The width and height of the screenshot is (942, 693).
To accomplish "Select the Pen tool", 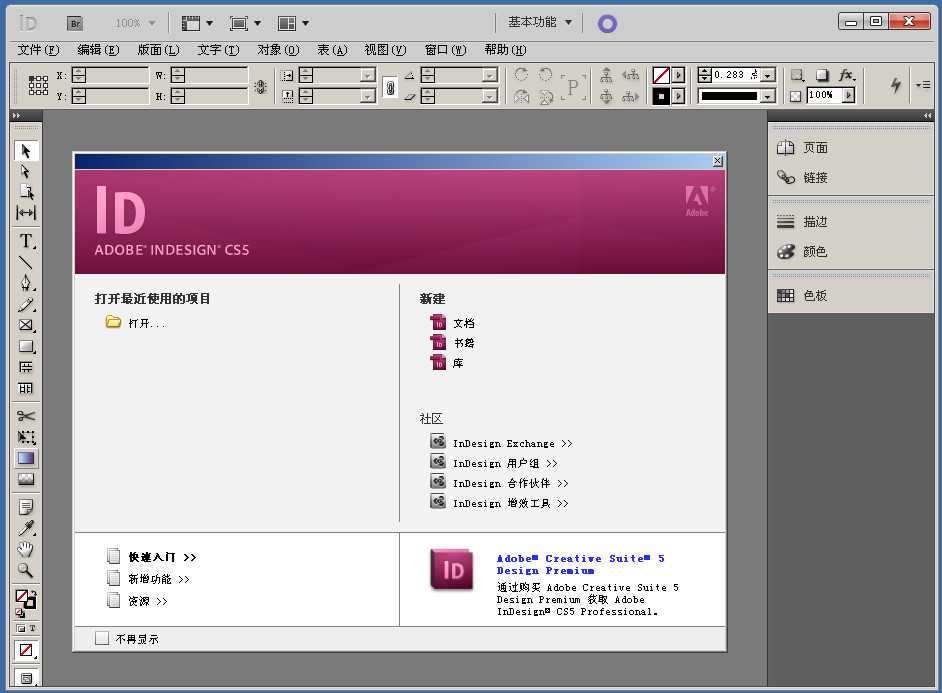I will [26, 283].
